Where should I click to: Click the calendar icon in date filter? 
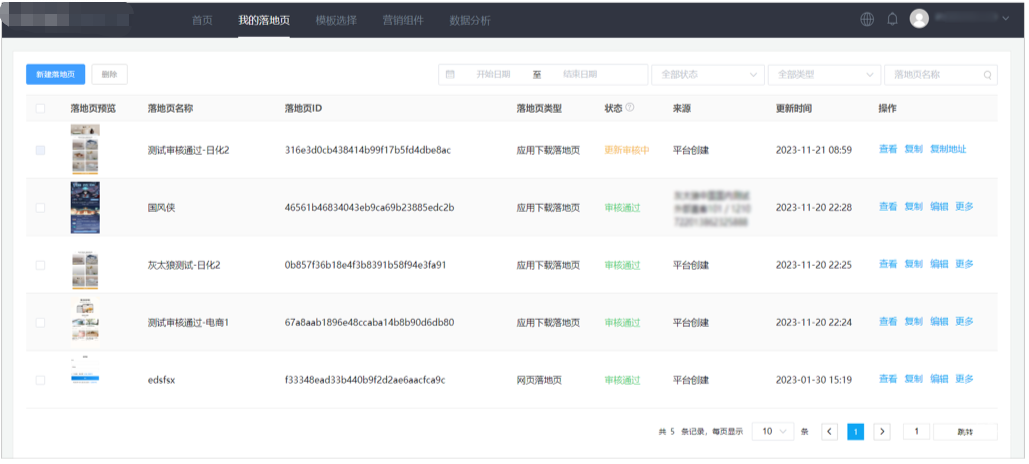pyautogui.click(x=450, y=75)
